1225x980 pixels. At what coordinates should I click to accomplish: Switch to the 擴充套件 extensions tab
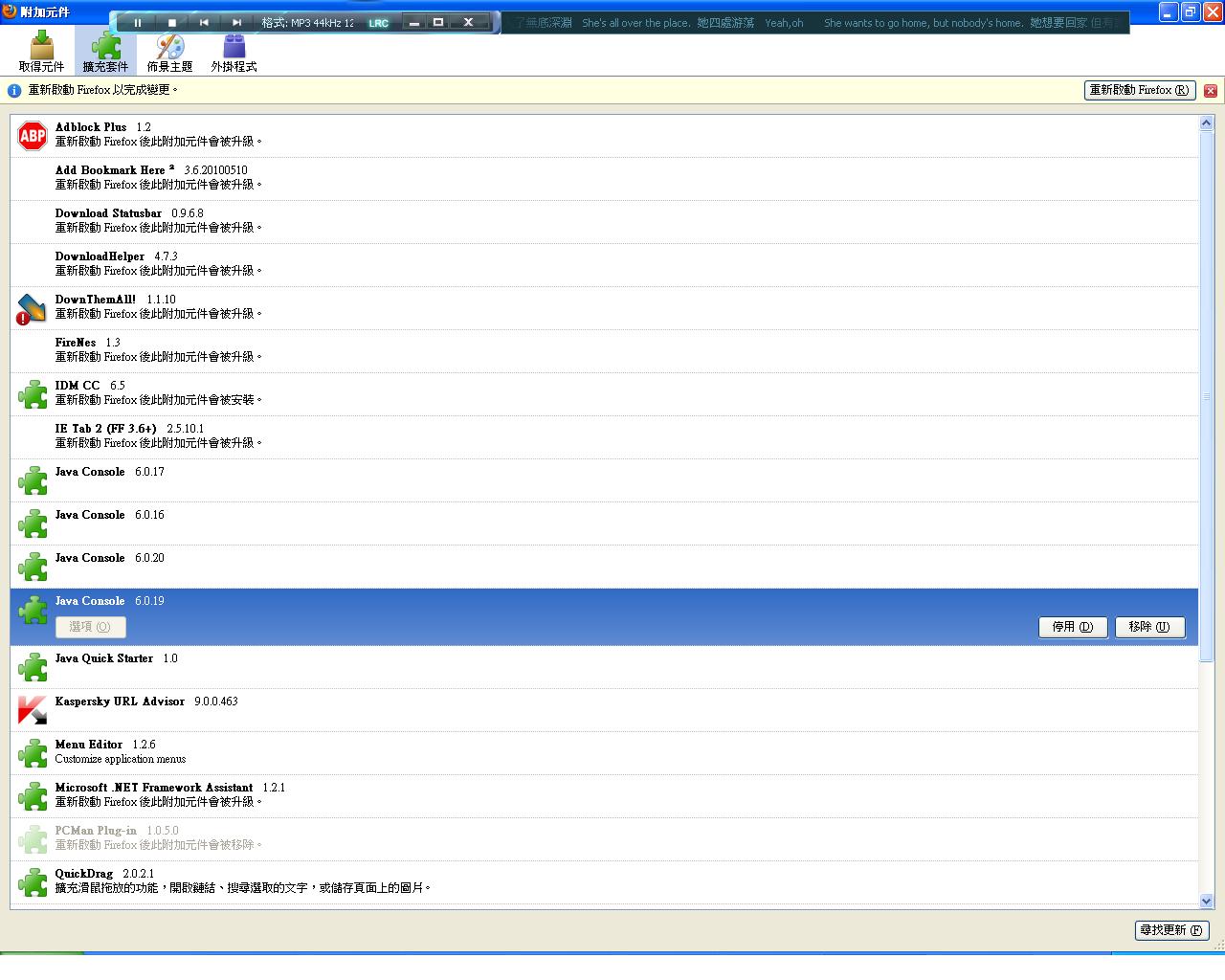(105, 52)
